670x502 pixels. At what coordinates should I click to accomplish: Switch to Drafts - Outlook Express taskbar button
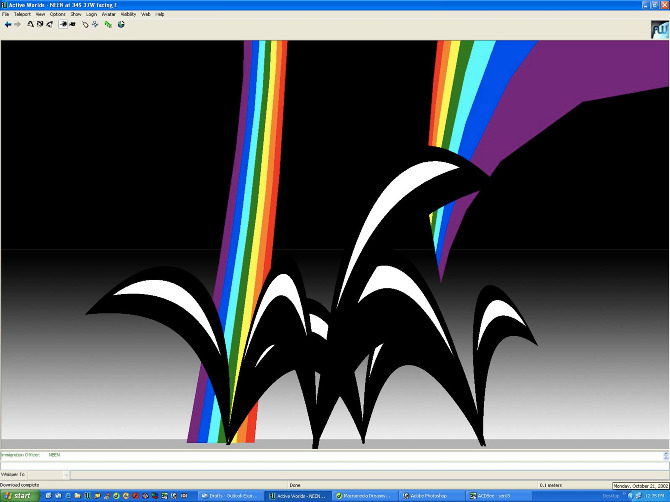pyautogui.click(x=230, y=495)
